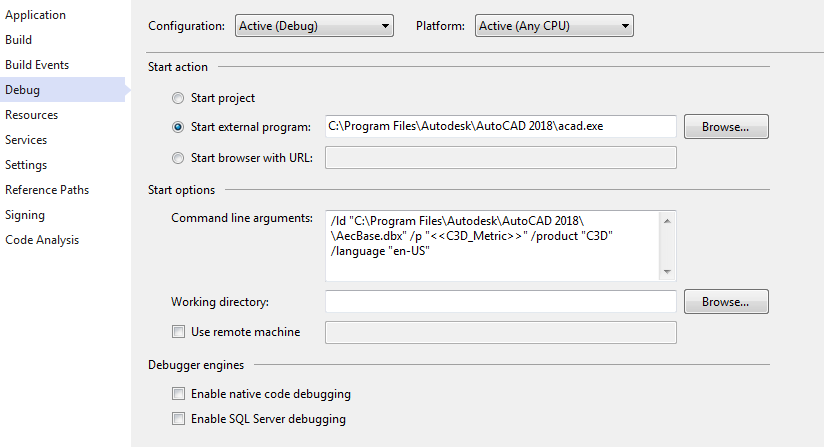Select the Start project radio button

tap(178, 98)
